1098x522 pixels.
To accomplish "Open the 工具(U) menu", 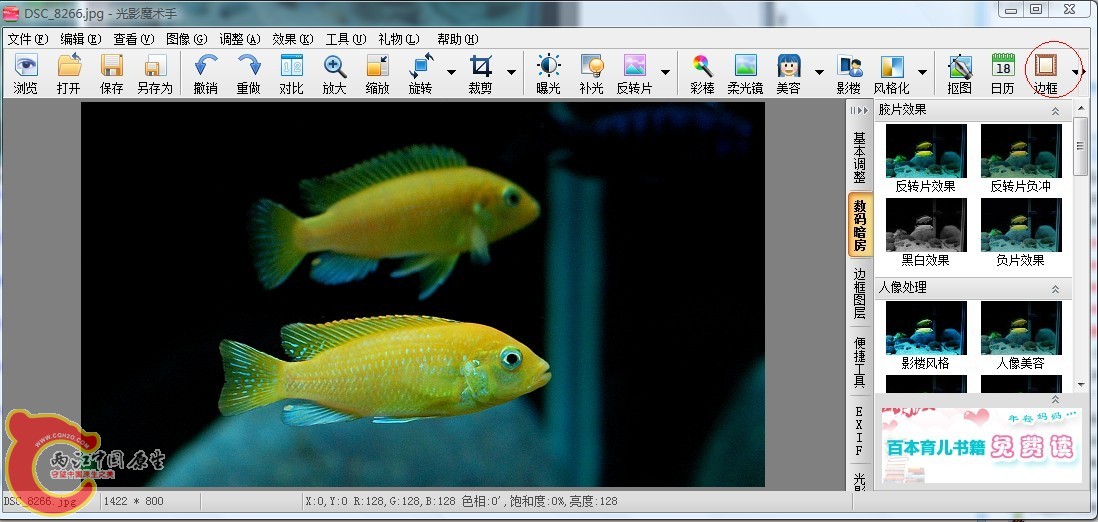I will point(346,39).
